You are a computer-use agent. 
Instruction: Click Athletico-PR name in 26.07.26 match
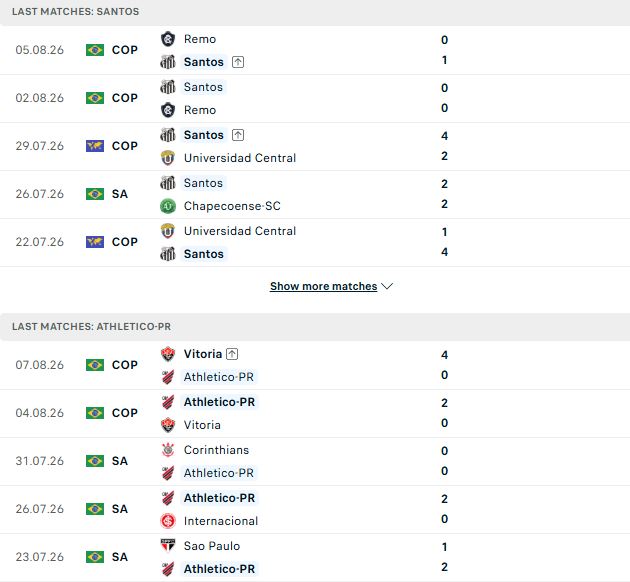(x=219, y=498)
